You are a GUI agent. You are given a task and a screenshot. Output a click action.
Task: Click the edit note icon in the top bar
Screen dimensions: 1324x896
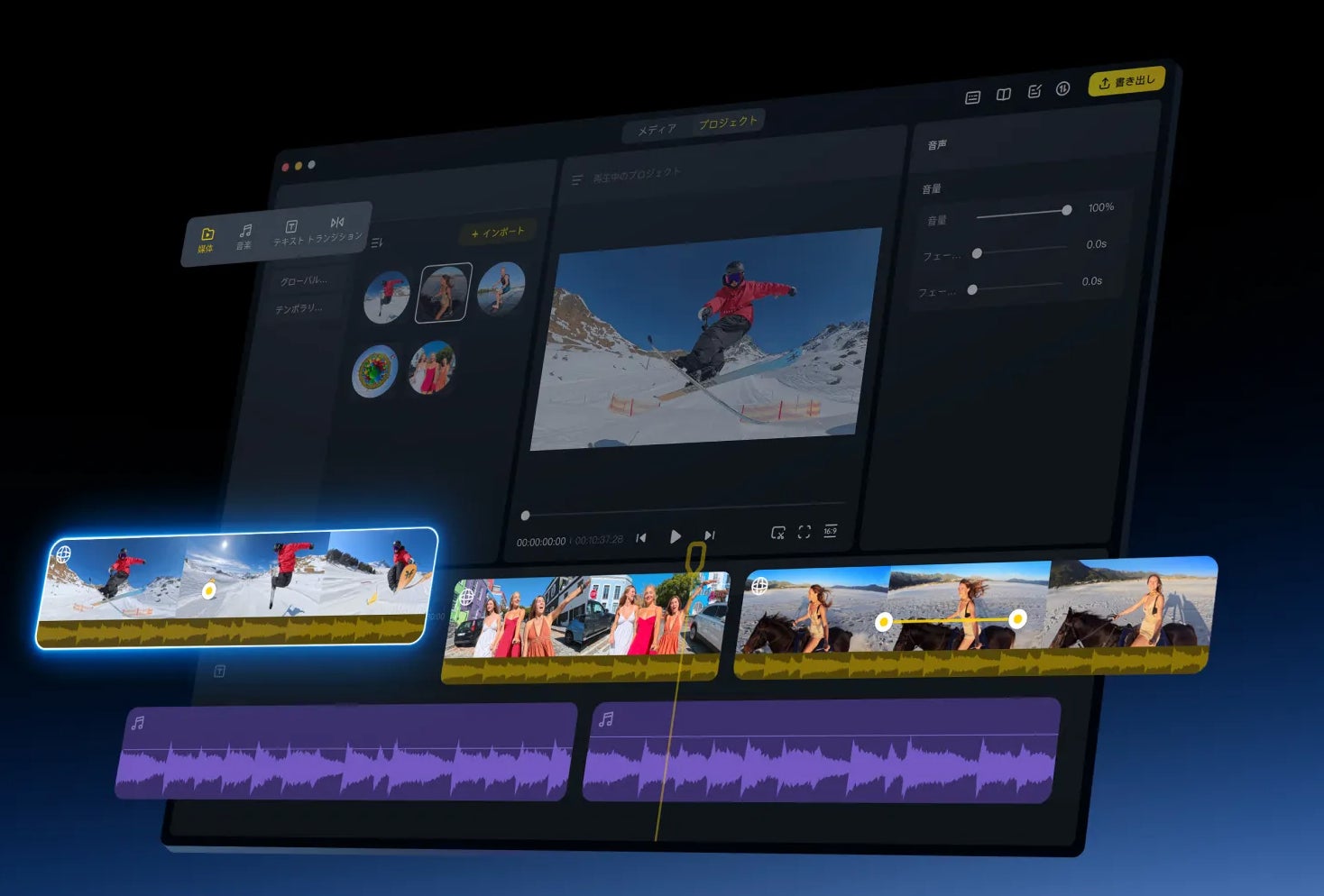pos(1034,91)
